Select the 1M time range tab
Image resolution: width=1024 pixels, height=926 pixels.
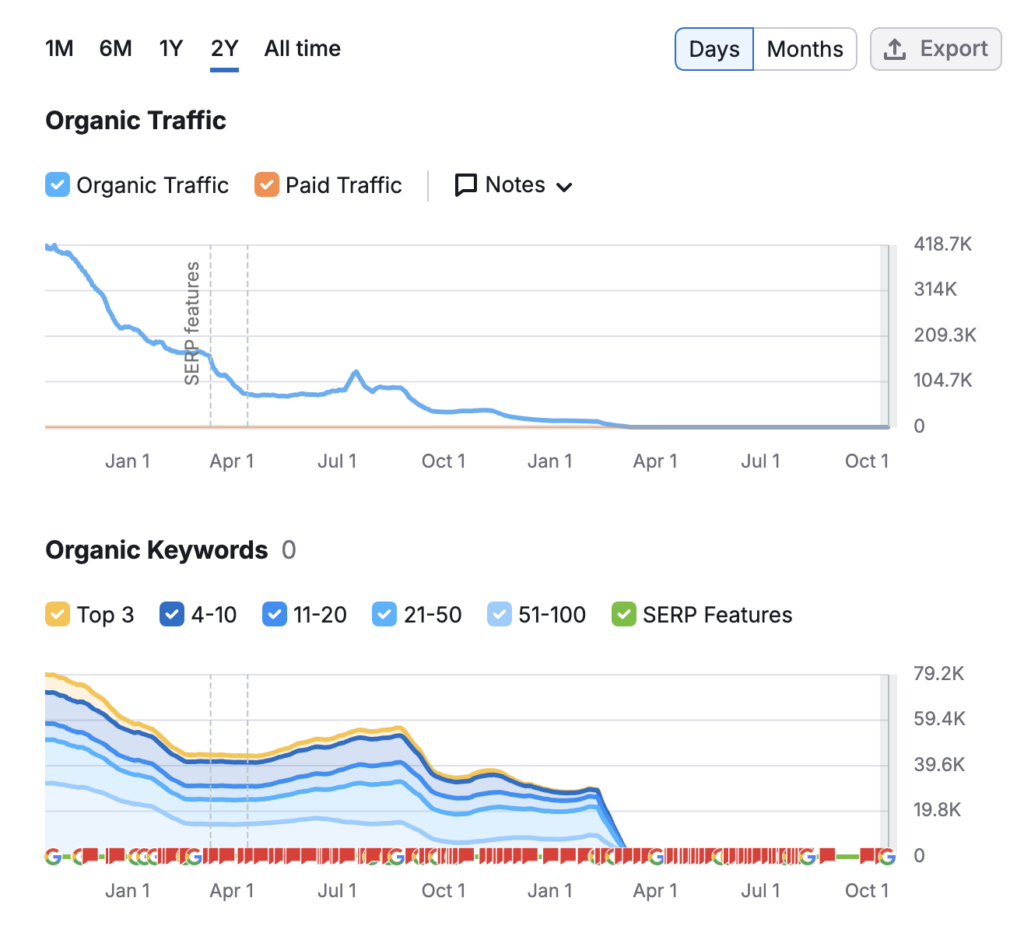[x=59, y=49]
